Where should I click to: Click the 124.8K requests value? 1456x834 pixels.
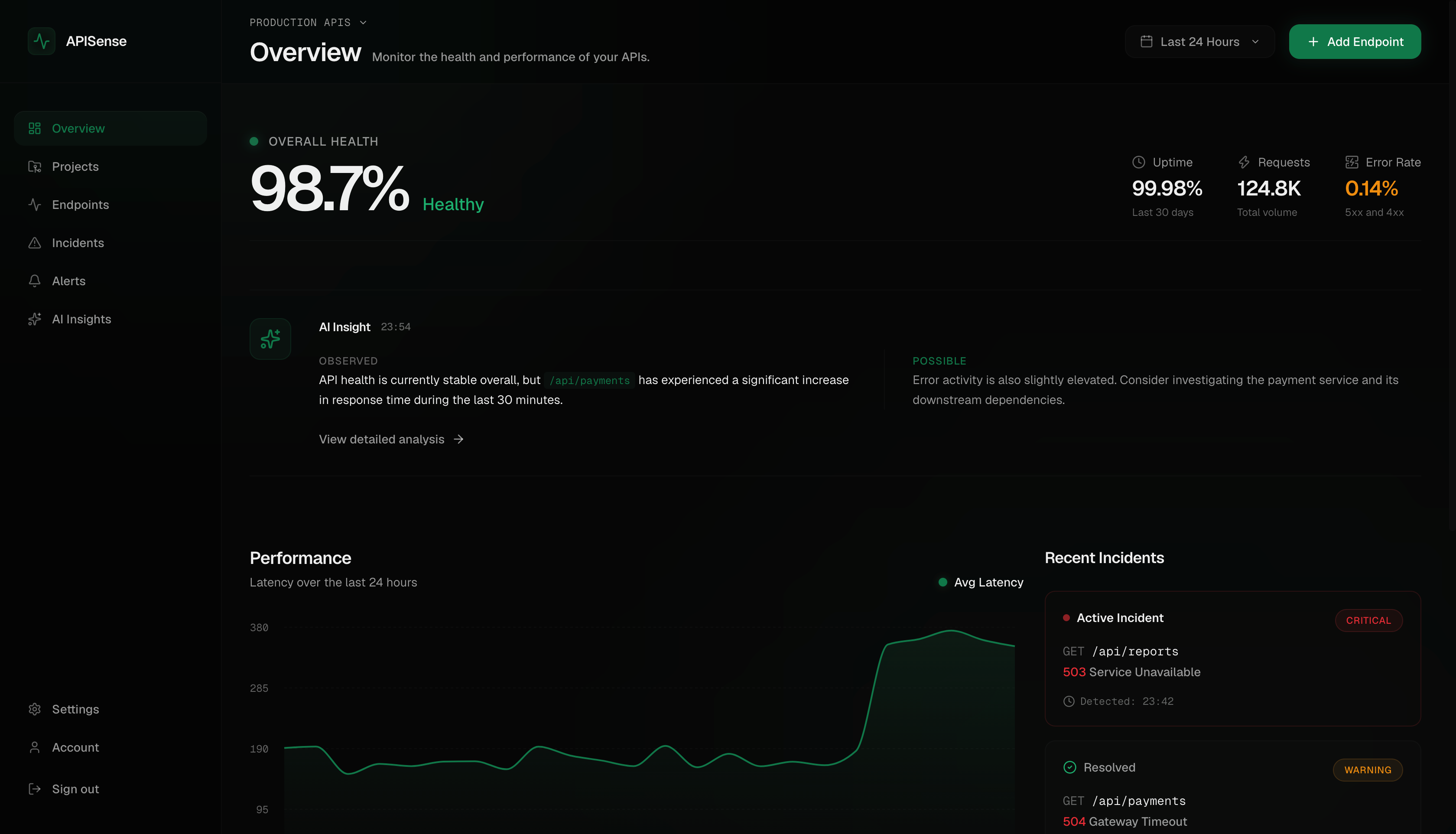click(x=1269, y=188)
